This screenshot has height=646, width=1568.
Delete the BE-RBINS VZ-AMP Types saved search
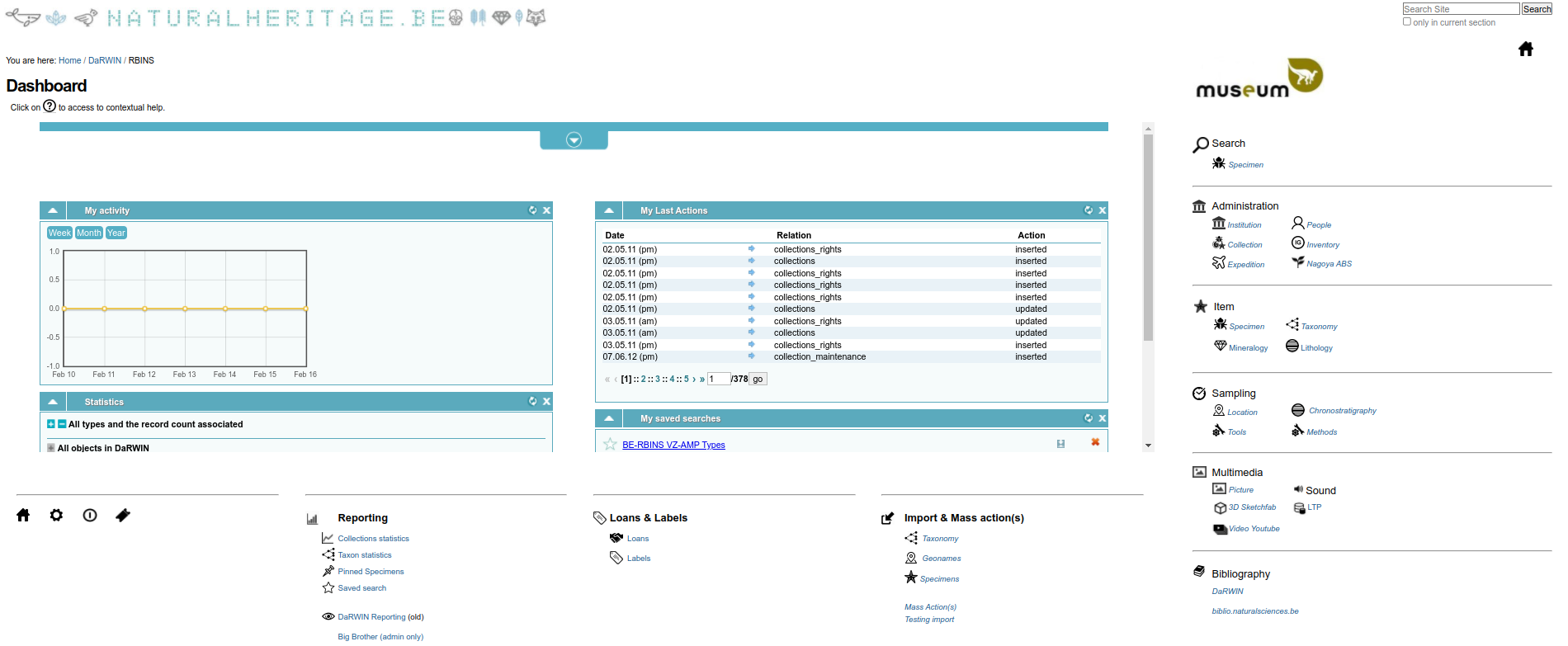(1095, 443)
